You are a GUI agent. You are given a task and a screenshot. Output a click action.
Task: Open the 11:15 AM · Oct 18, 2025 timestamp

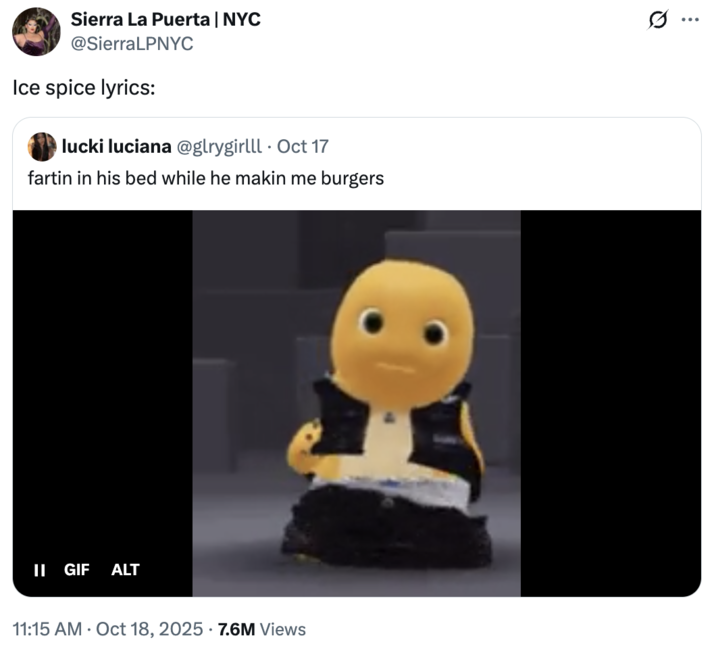click(108, 629)
